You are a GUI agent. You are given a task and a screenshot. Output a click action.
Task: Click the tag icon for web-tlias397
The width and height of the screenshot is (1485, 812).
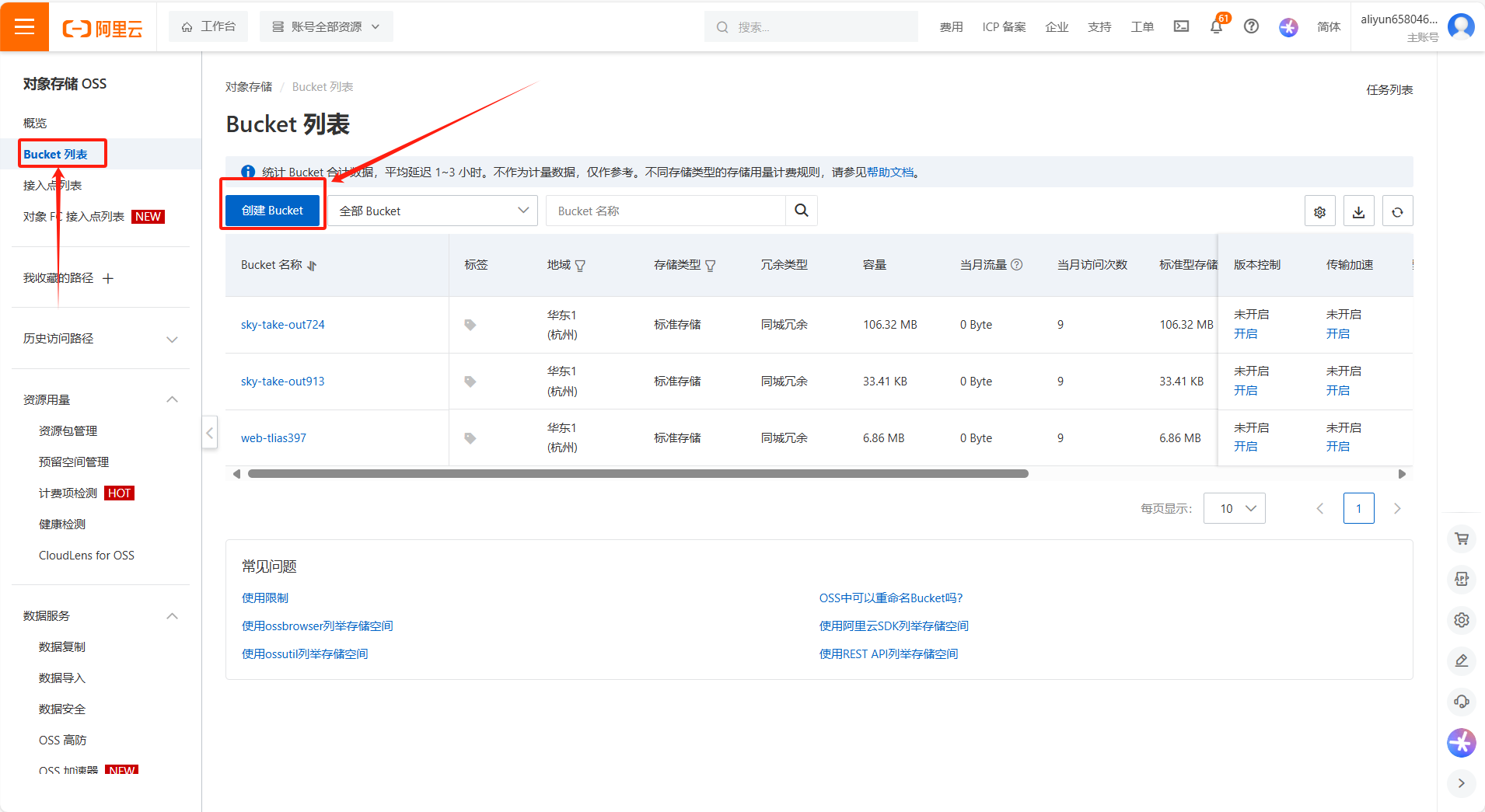click(x=470, y=438)
